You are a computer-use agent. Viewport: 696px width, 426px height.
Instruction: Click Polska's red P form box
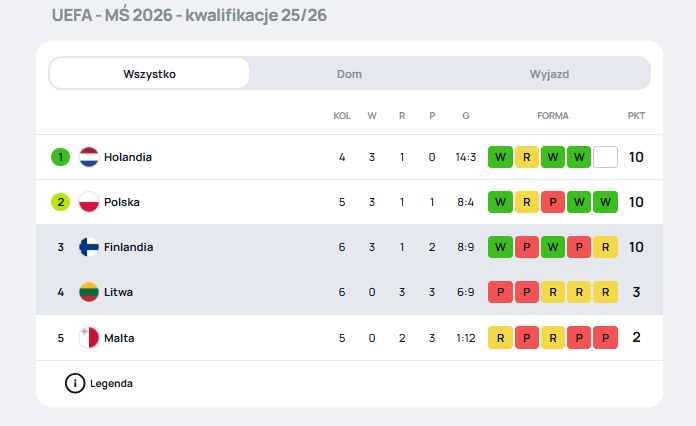553,202
